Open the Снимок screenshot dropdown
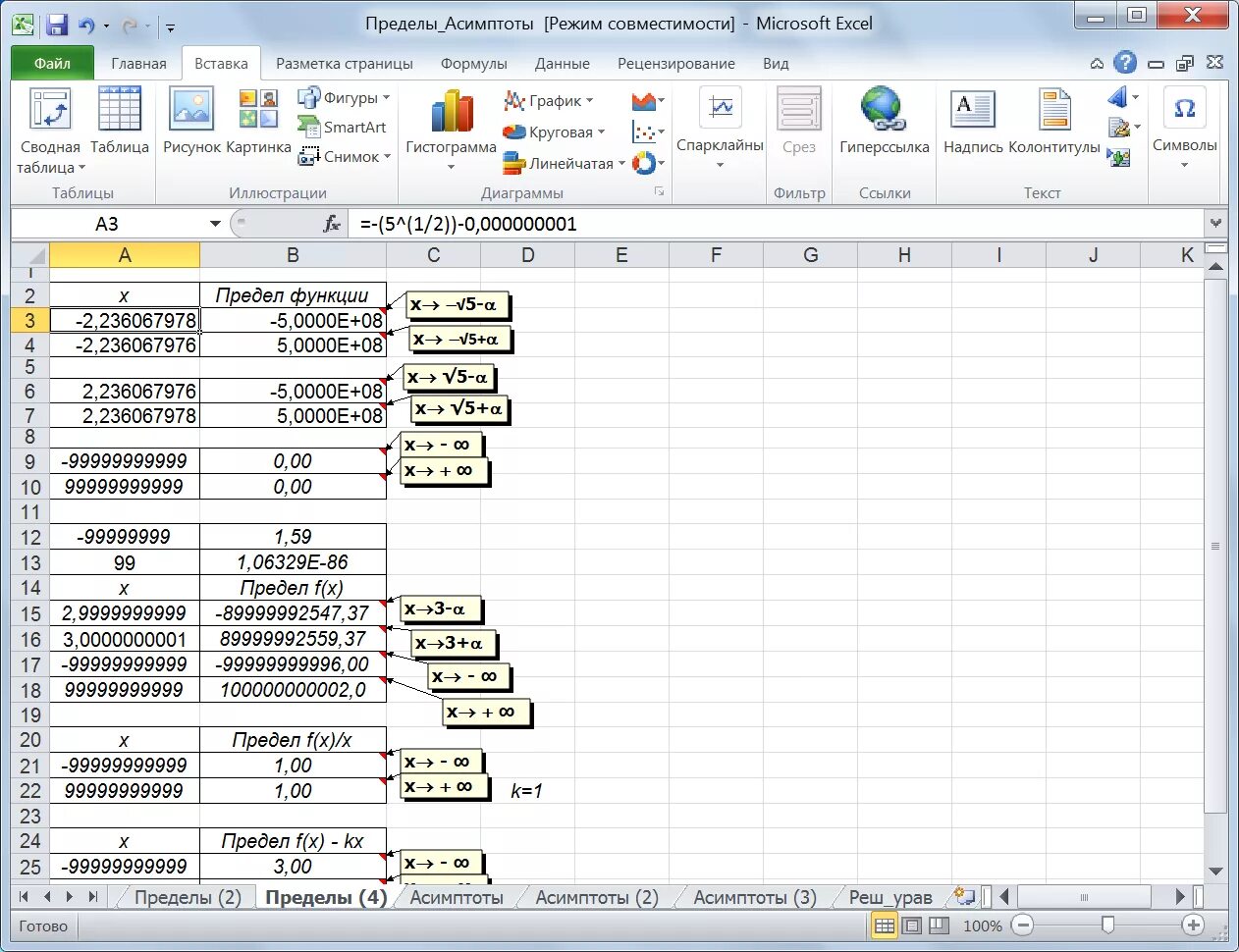This screenshot has height=952, width=1239. 345,156
